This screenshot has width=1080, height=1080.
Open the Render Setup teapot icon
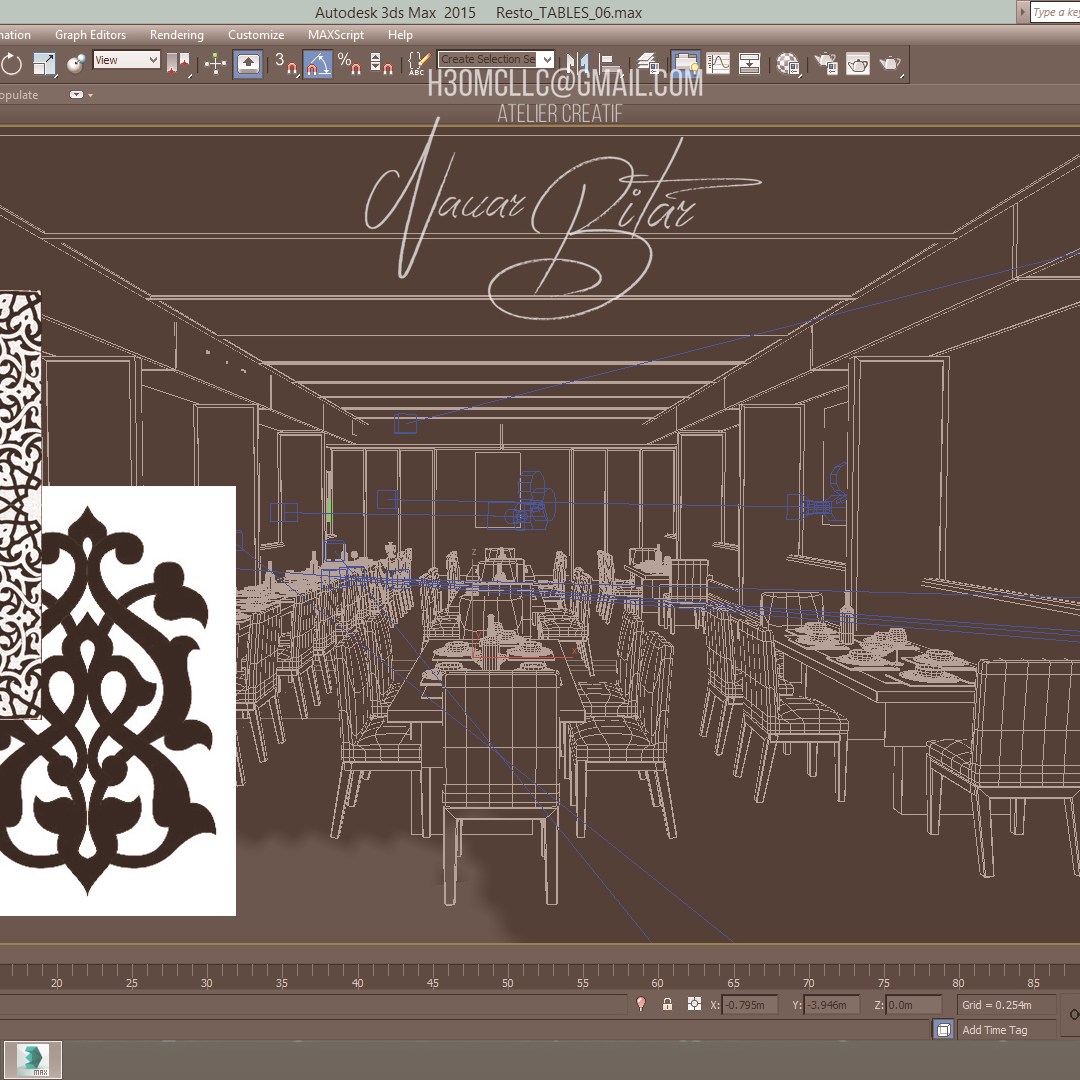click(826, 65)
